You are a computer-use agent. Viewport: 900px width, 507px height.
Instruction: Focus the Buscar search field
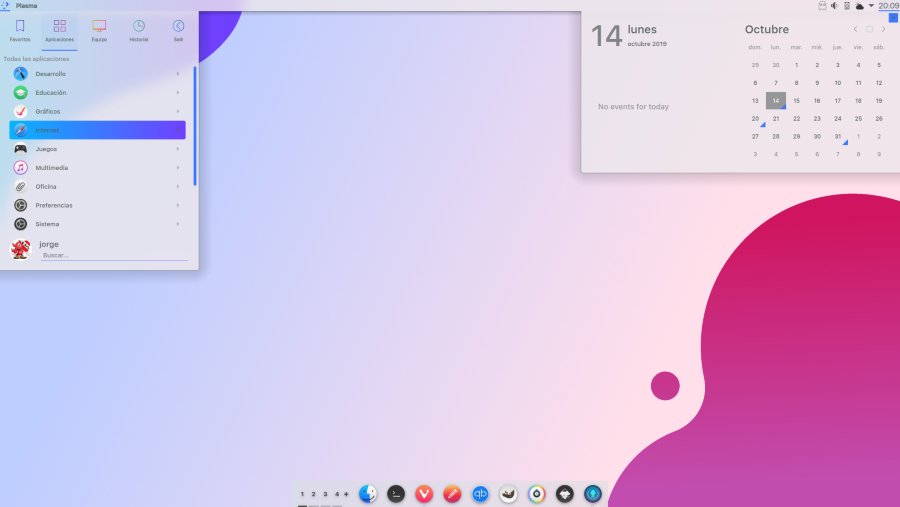pyautogui.click(x=114, y=256)
